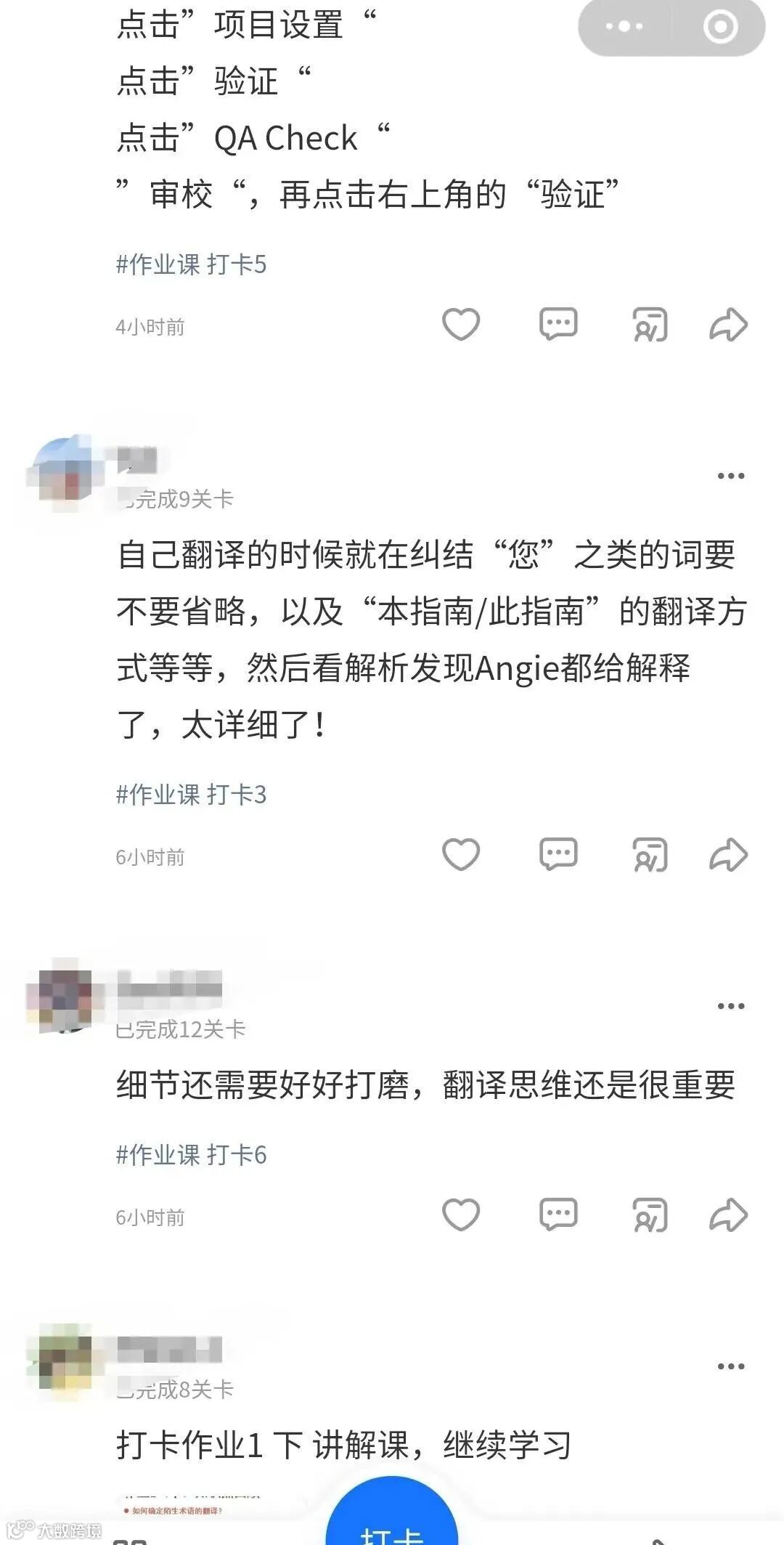The width and height of the screenshot is (784, 1545).
Task: Close the mini program with the capsule circle button
Action: coord(720,27)
